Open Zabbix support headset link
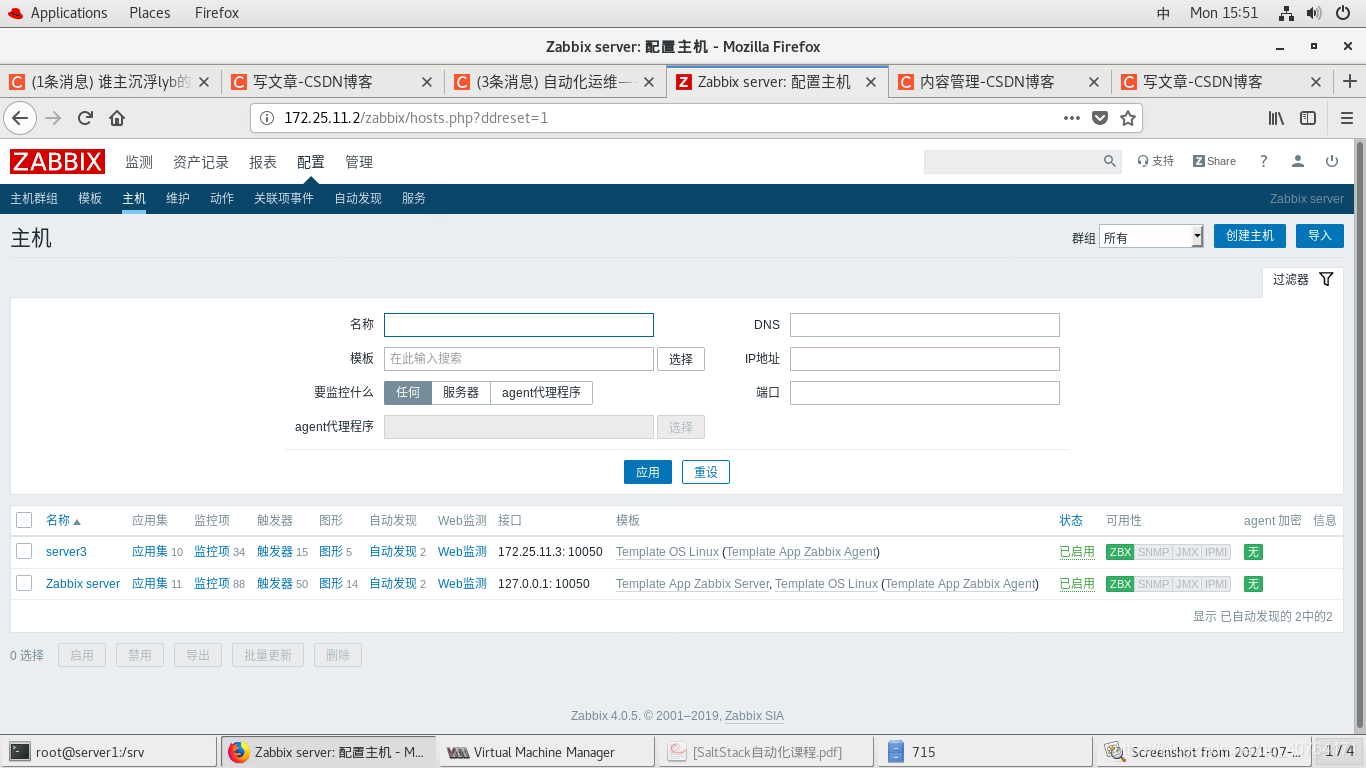 1156,161
